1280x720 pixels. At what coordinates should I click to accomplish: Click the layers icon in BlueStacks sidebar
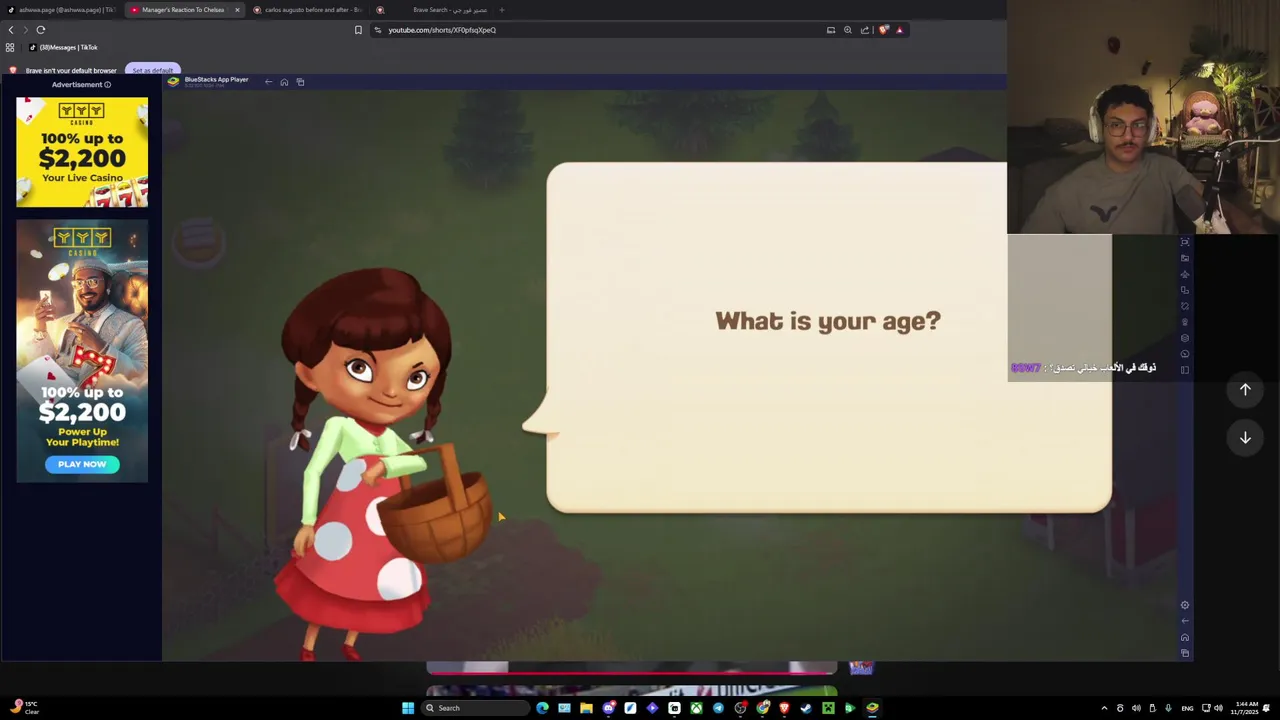1185,338
